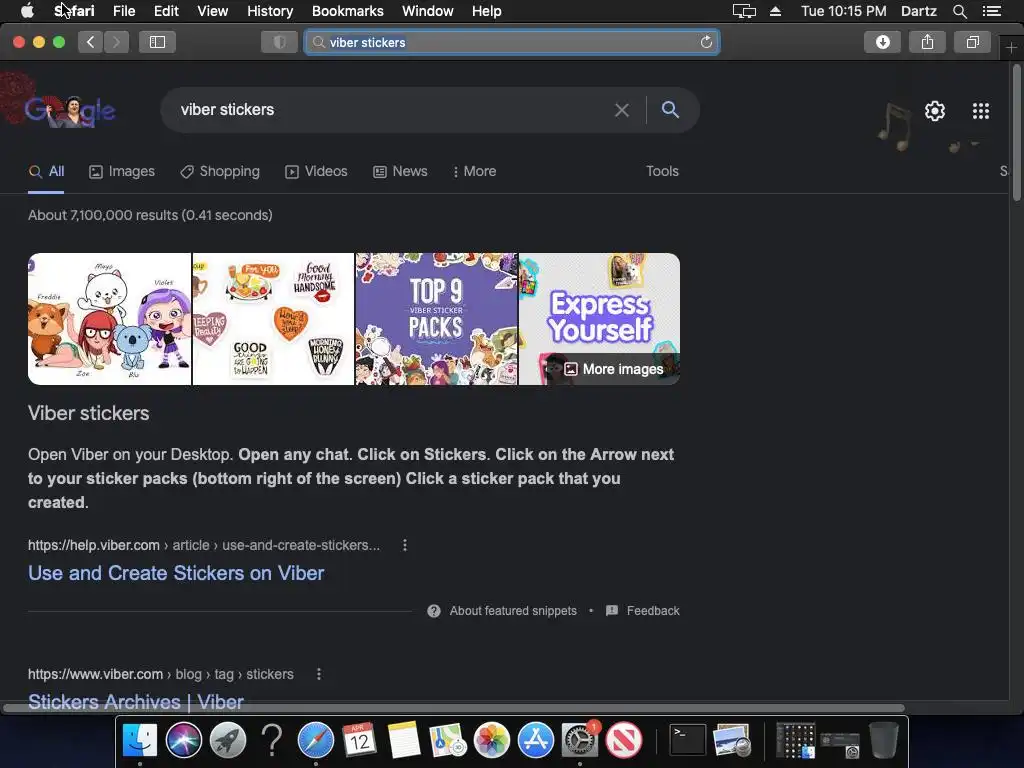Switch to Shopping results tab

click(220, 171)
